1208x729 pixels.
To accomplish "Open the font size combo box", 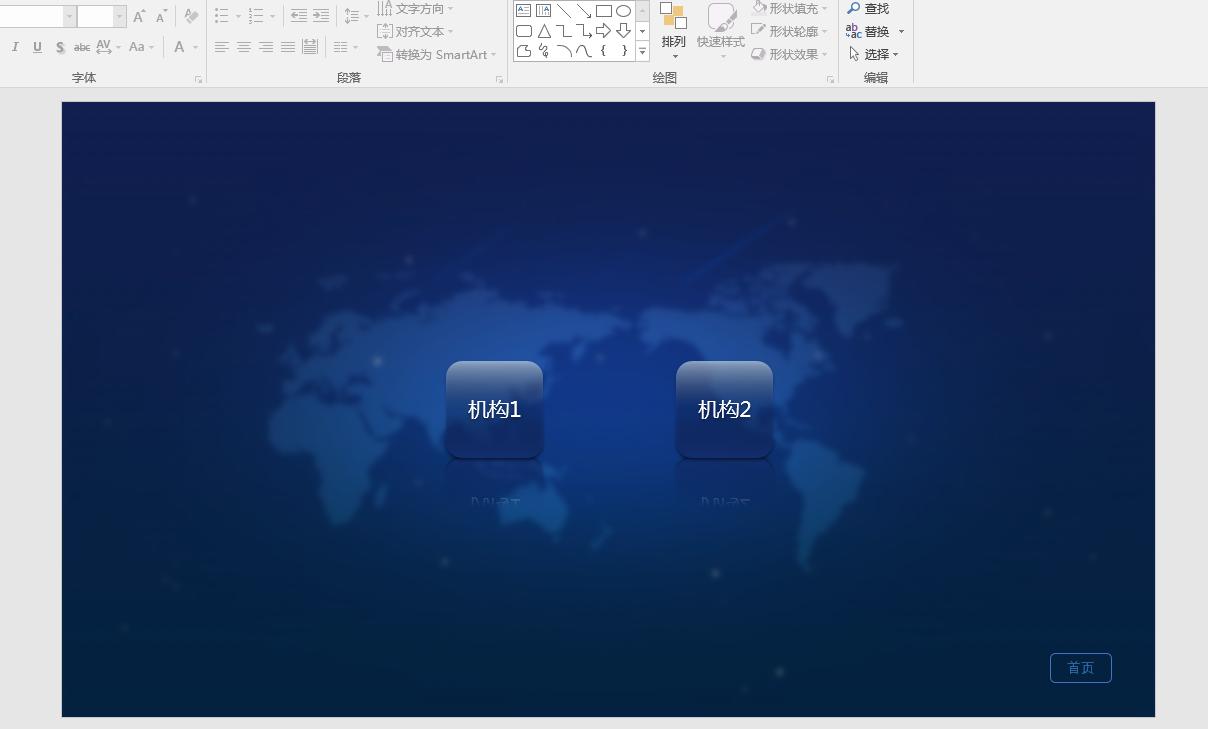I will 102,16.
